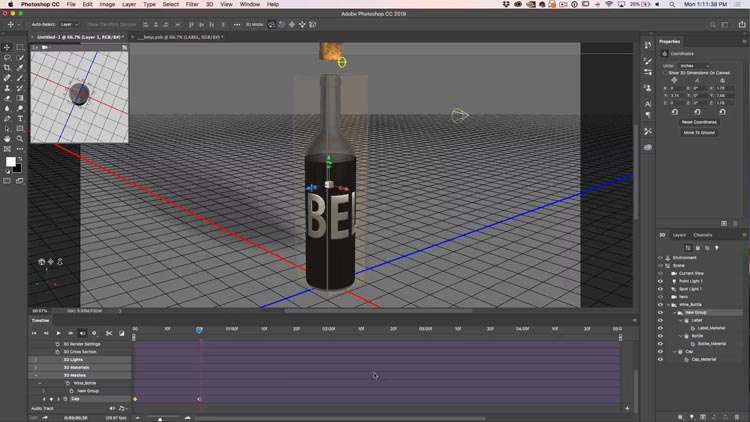
Task: Split clip at playhead with scissors icon
Action: pos(109,333)
